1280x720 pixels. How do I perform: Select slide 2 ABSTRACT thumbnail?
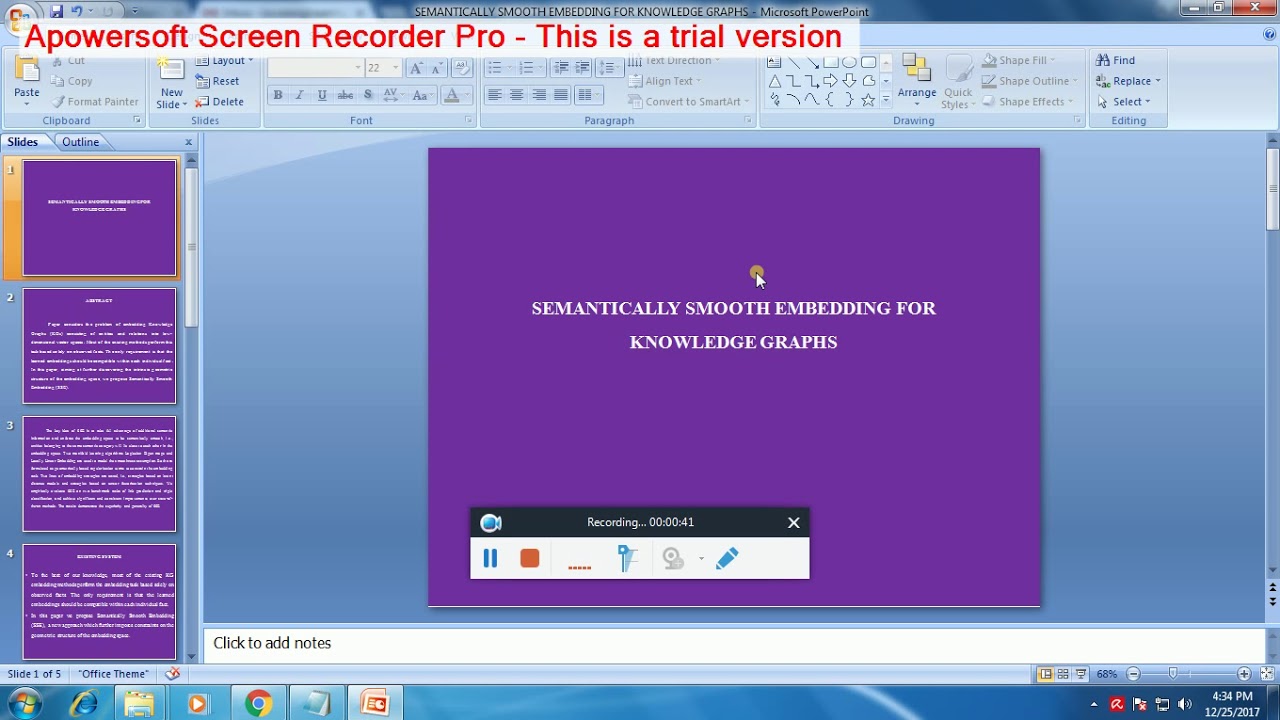coord(99,346)
